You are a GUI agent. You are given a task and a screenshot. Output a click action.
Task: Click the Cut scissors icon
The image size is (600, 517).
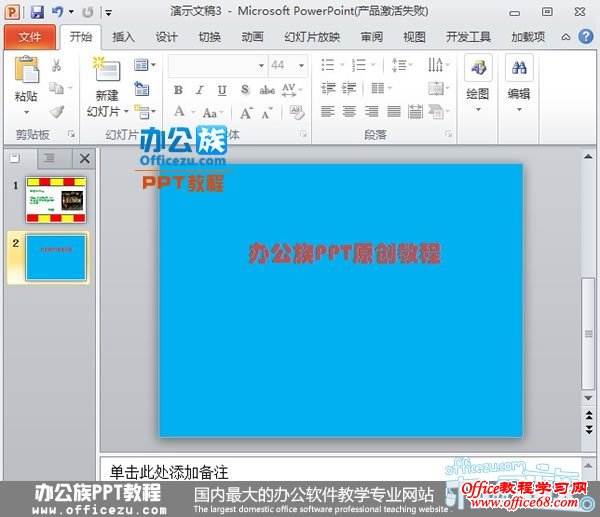57,65
